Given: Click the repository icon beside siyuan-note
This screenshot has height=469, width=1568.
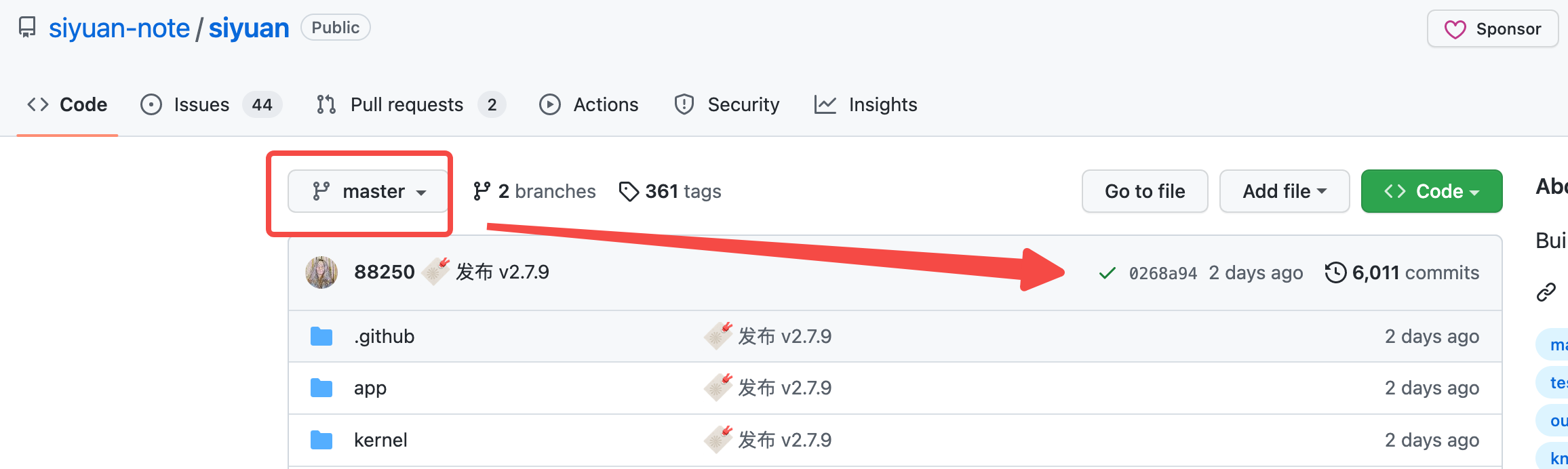Looking at the screenshot, I should [x=27, y=28].
